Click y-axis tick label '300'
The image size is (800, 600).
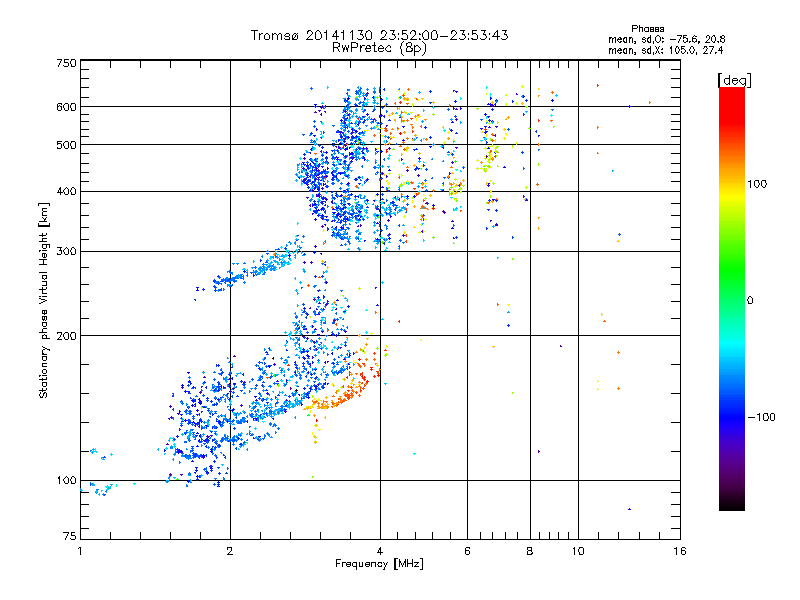click(66, 251)
